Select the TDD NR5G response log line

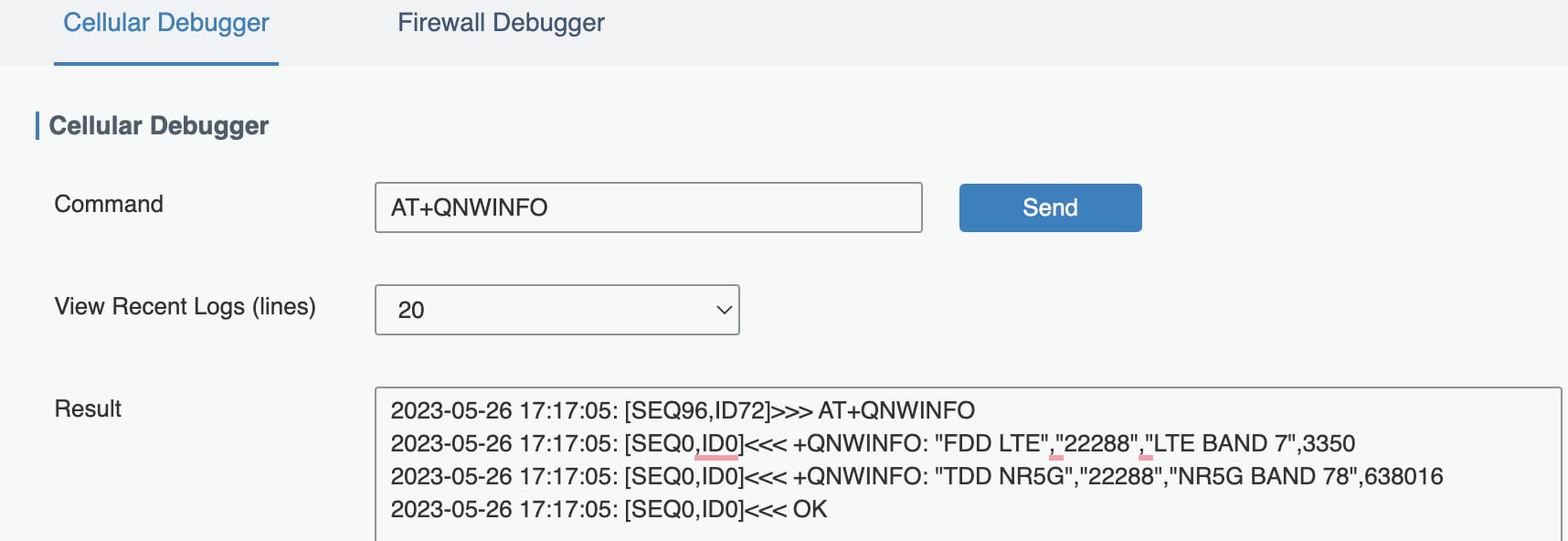click(916, 476)
